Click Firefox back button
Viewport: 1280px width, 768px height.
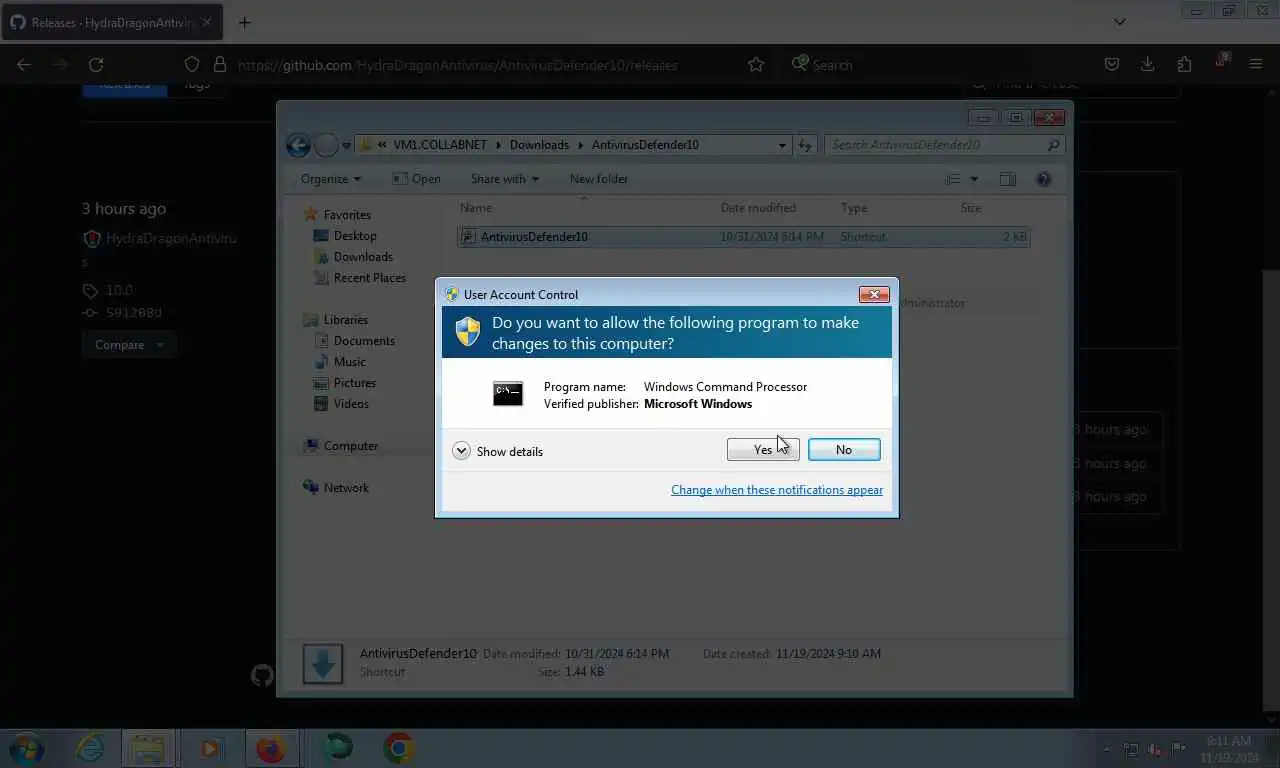[x=24, y=64]
